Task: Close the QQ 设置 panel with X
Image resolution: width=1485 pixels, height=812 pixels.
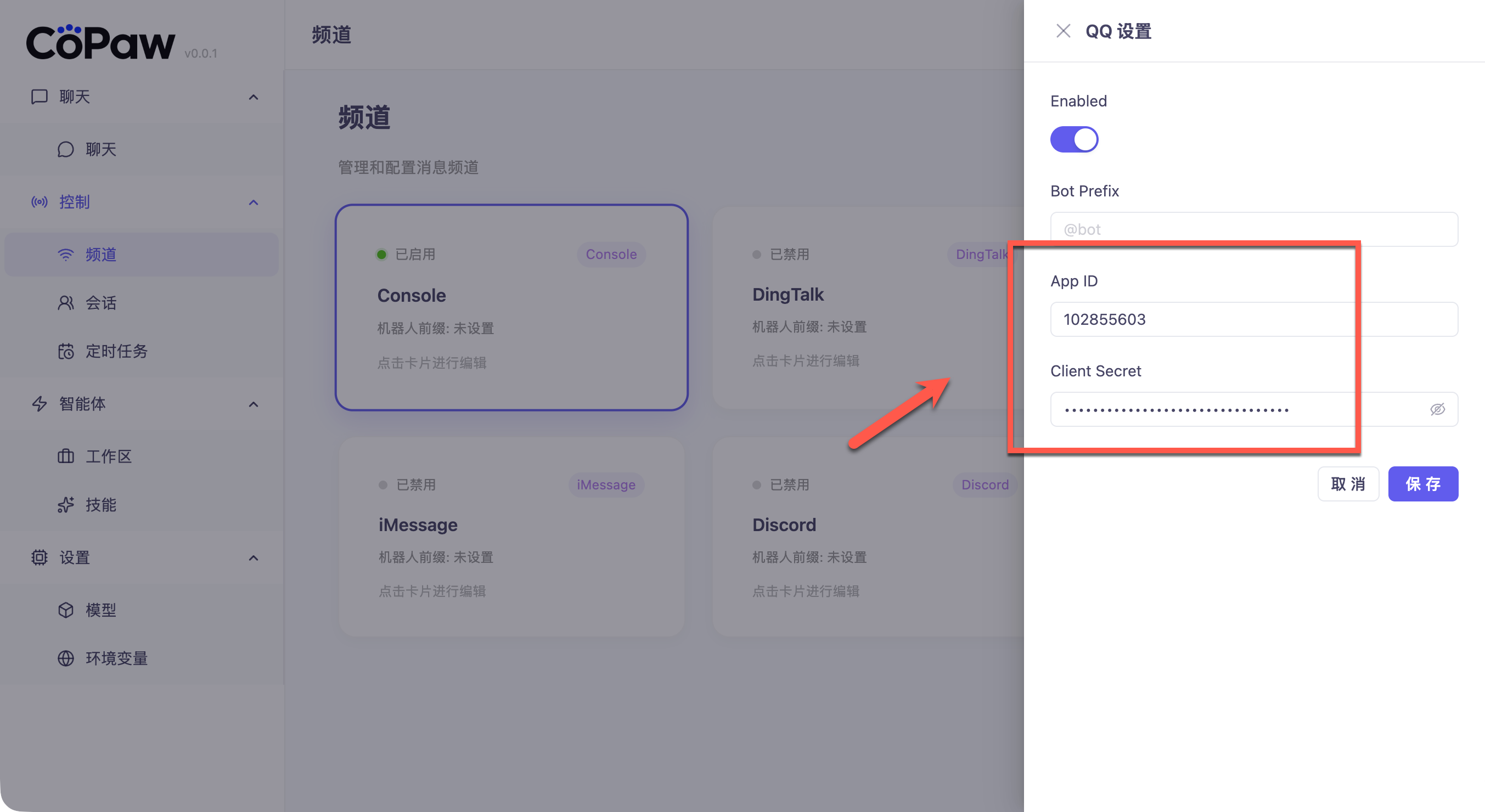Action: (1063, 31)
